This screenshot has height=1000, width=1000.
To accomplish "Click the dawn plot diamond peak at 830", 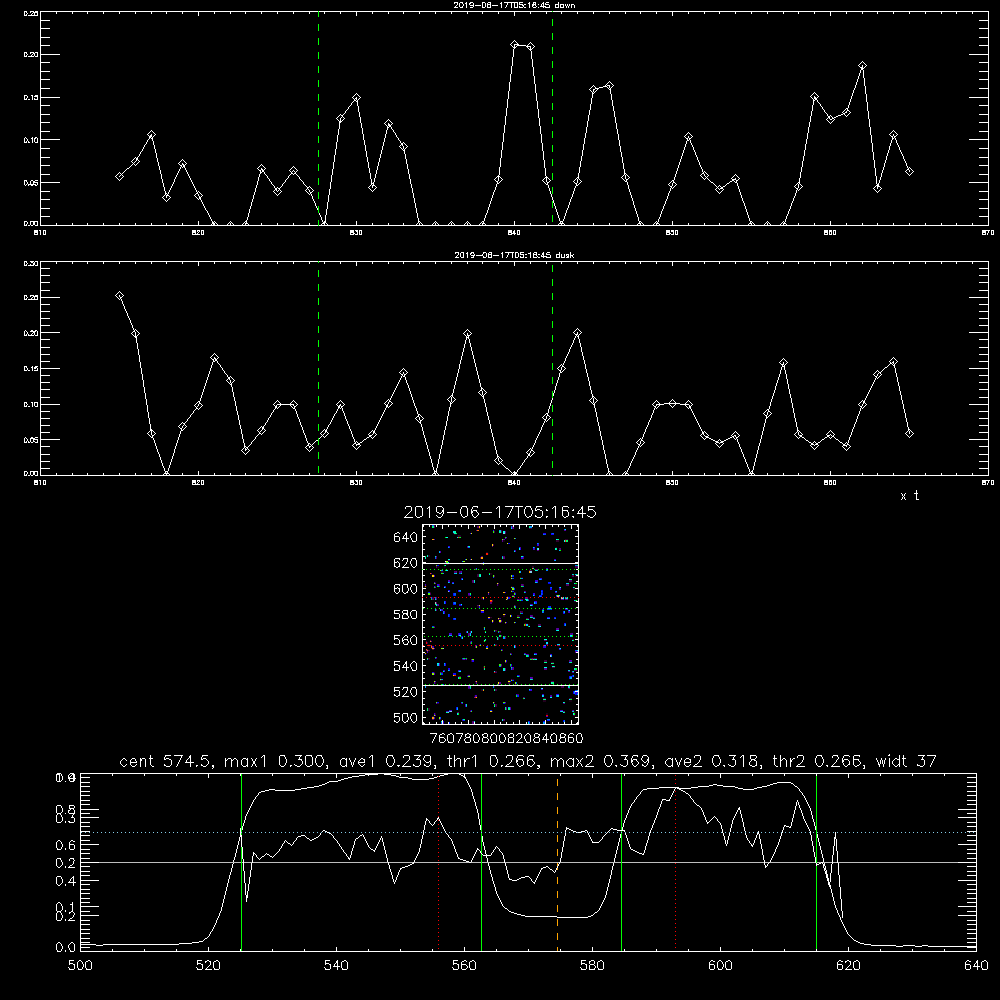I will 357,98.
